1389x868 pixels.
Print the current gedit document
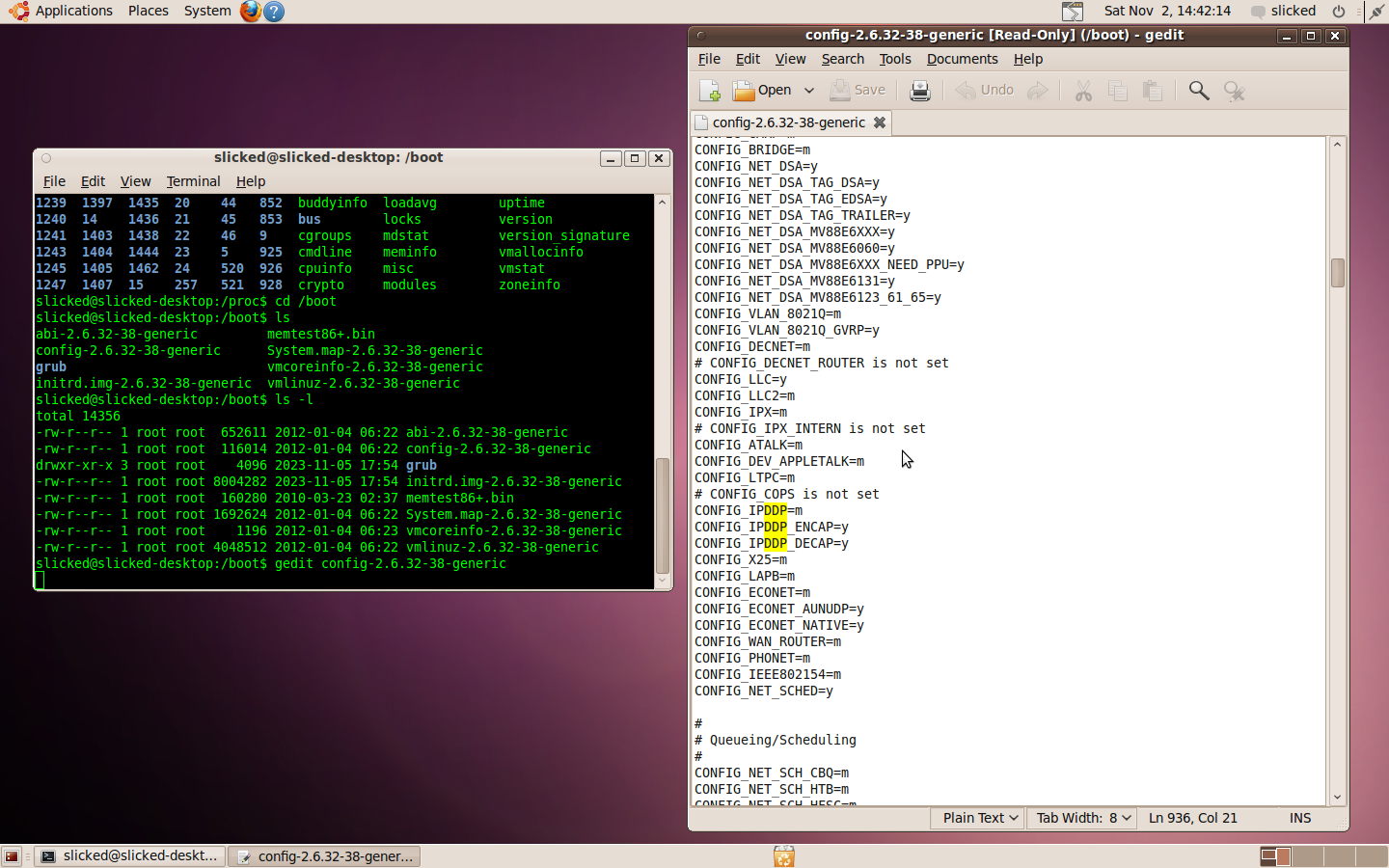click(x=920, y=91)
